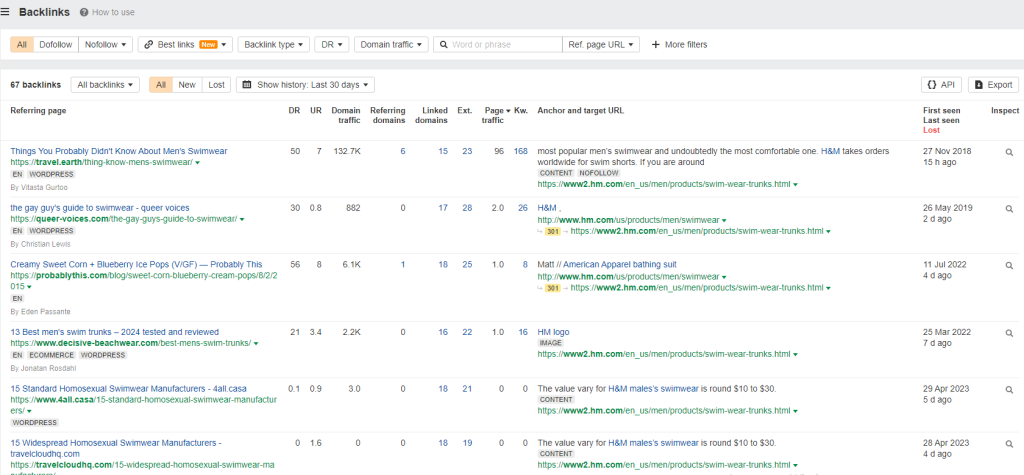This screenshot has height=475, width=1024.
Task: Open the Domain traffic filter dropdown
Action: point(391,45)
